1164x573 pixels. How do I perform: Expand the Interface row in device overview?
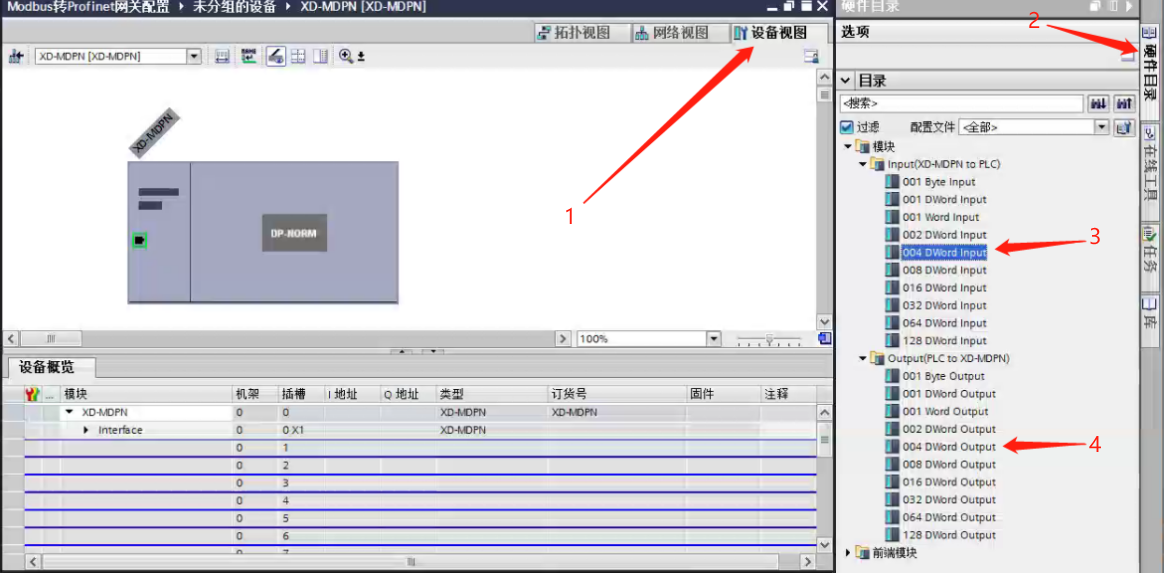tap(86, 430)
